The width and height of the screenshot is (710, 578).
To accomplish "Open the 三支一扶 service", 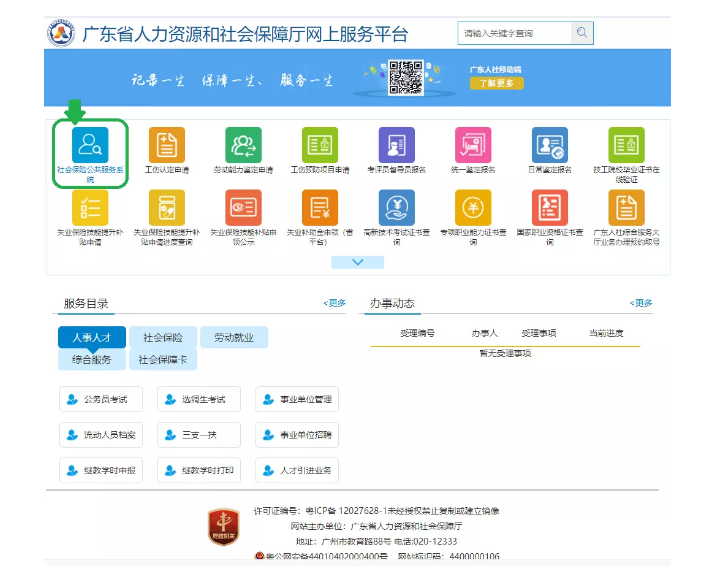I will click(199, 435).
